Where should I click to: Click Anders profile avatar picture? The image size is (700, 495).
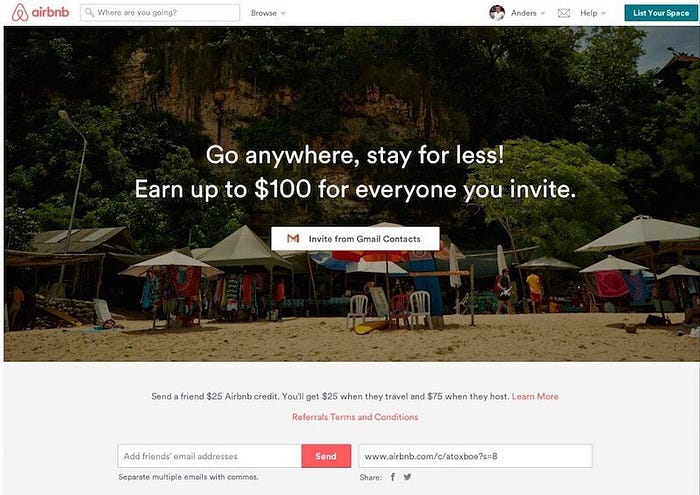pyautogui.click(x=497, y=13)
